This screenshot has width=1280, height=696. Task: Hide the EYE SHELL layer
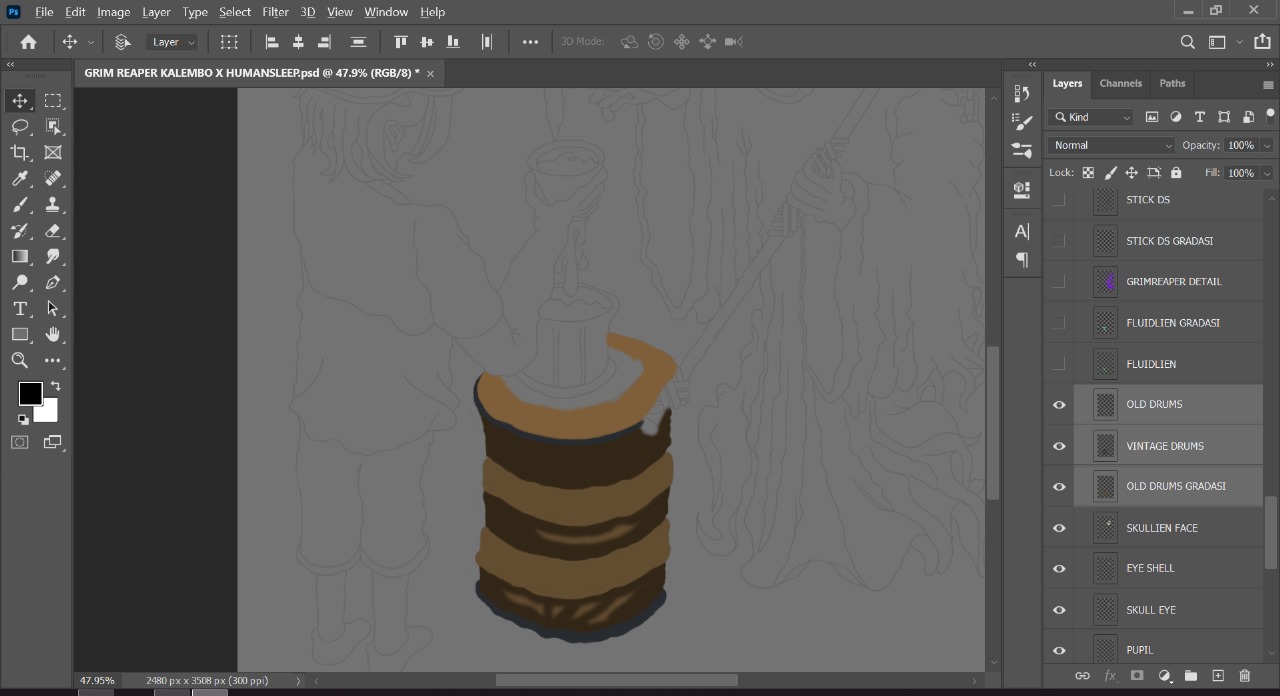tap(1059, 569)
